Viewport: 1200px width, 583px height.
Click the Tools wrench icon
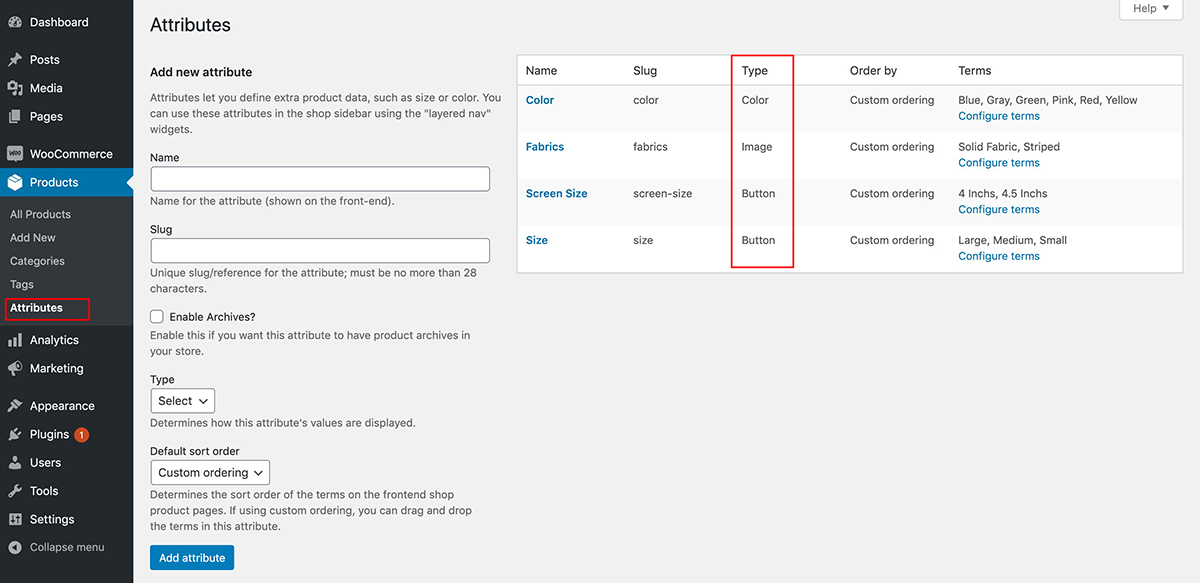(x=15, y=491)
